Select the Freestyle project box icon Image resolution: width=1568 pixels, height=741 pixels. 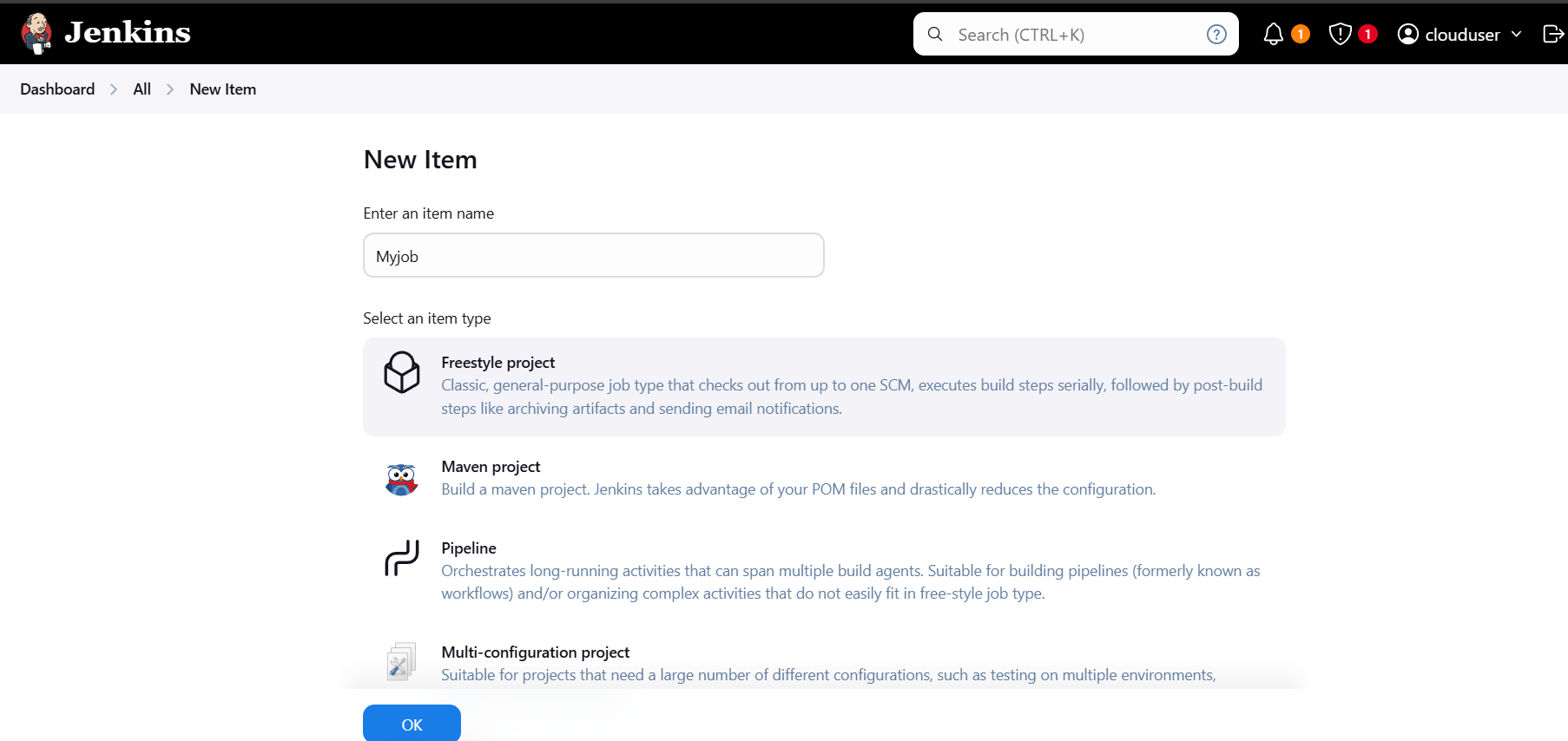402,372
